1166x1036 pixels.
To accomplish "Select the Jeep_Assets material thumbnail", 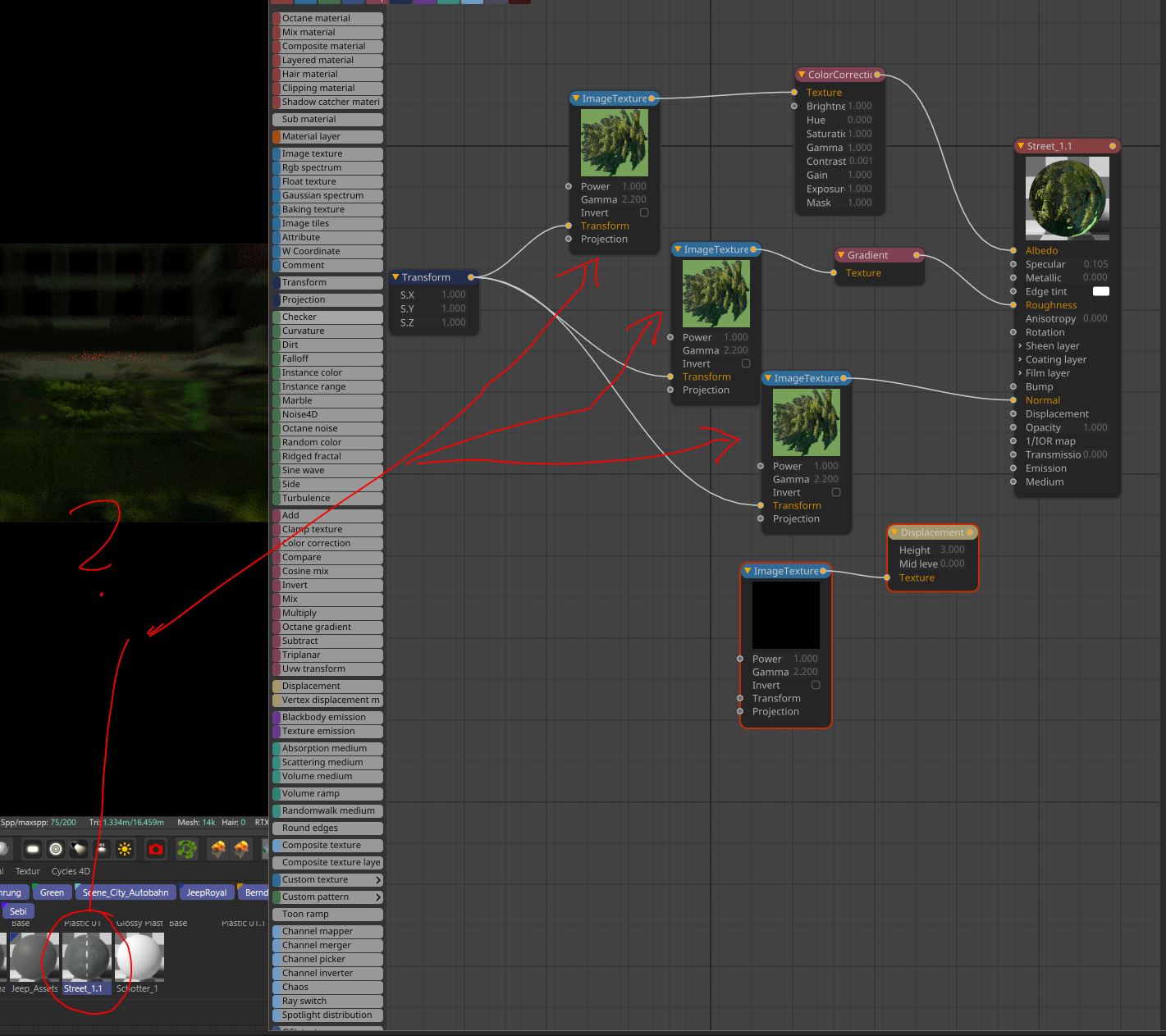I will tap(34, 957).
